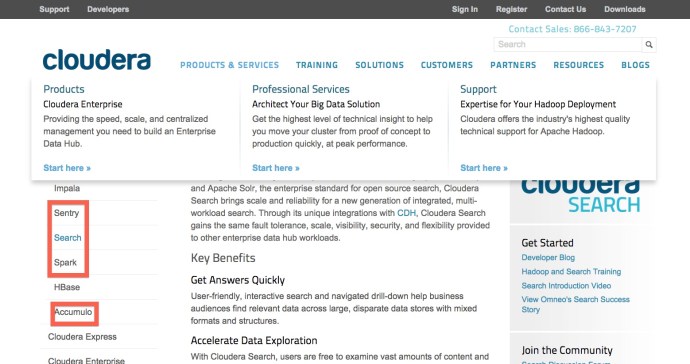This screenshot has width=690, height=364.
Task: Open the Resources menu
Action: pos(579,65)
